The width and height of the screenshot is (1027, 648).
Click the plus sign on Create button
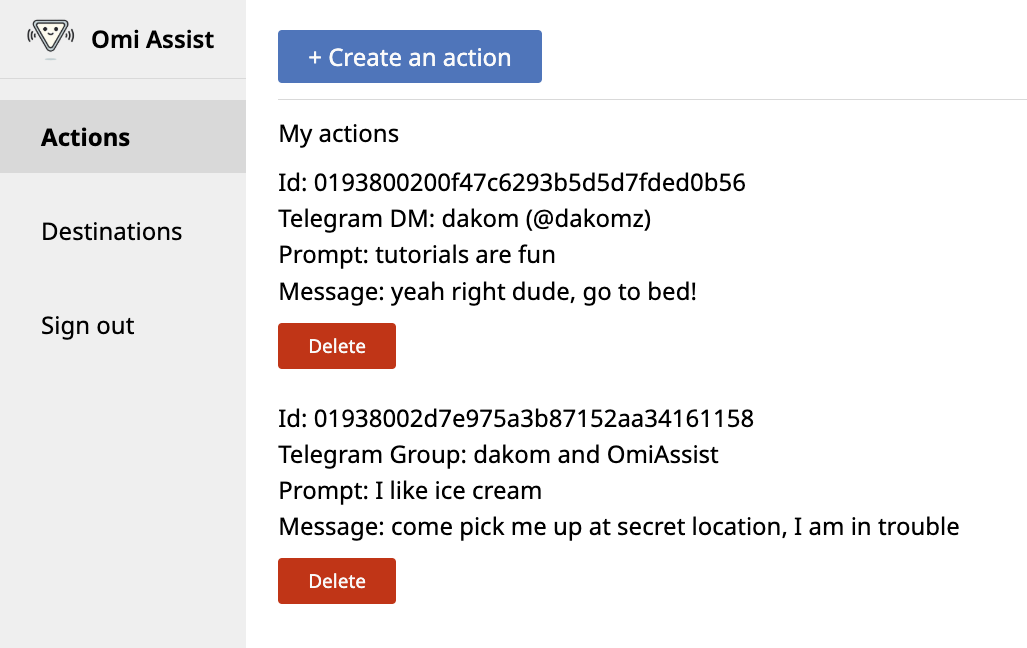click(x=315, y=58)
